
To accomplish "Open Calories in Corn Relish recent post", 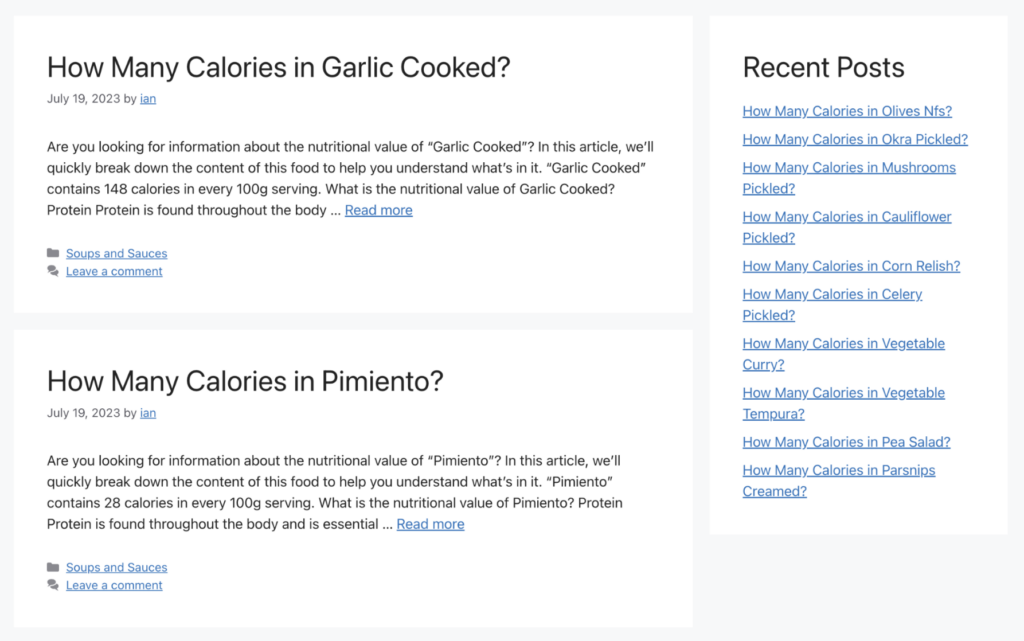I will [x=851, y=266].
